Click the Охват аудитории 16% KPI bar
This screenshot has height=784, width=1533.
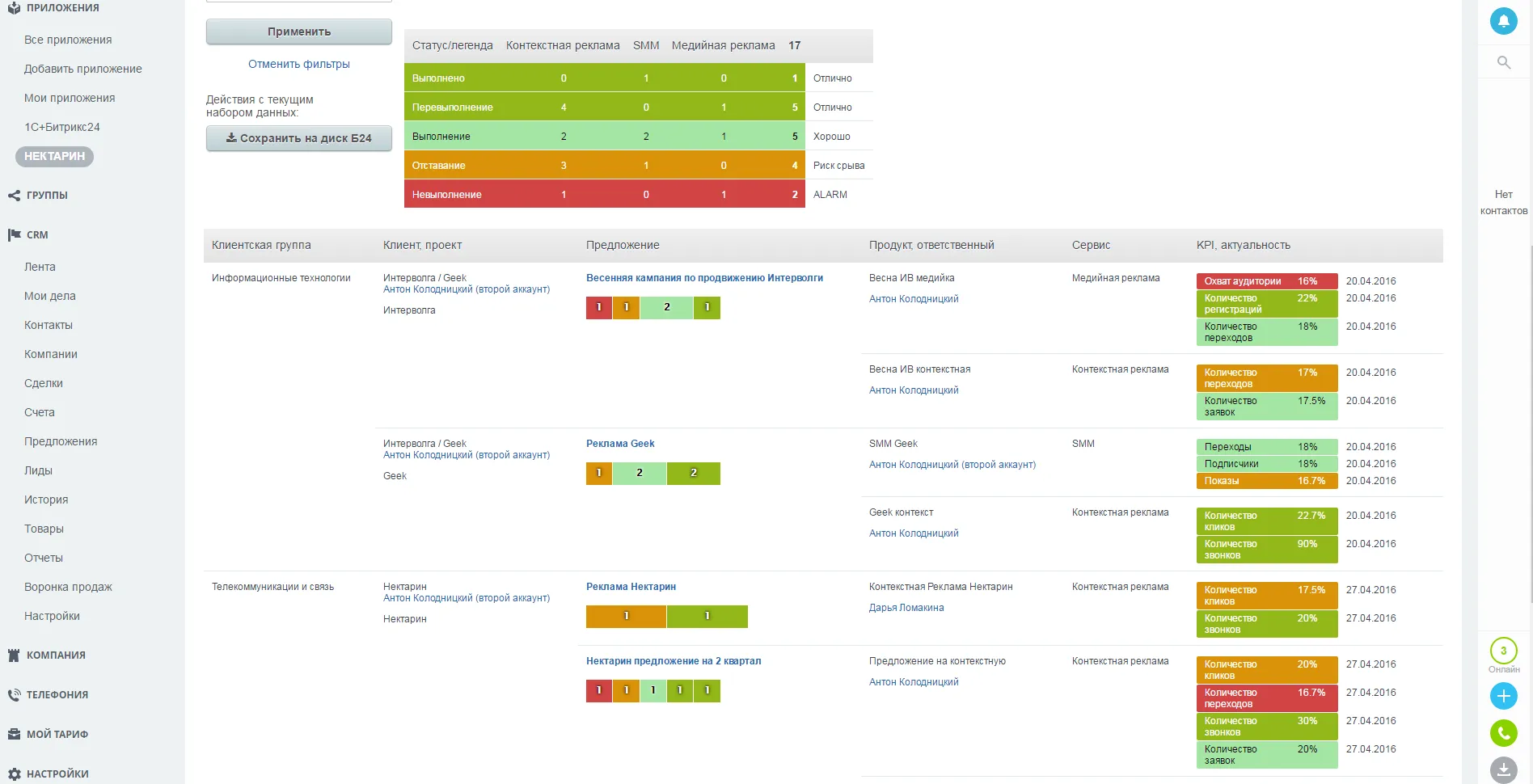click(x=1265, y=281)
